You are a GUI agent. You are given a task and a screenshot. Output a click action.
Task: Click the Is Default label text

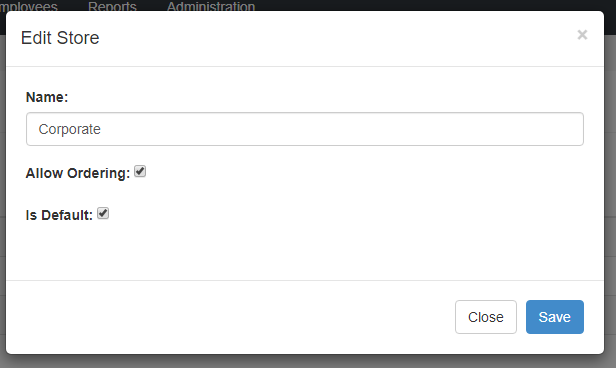coord(59,215)
